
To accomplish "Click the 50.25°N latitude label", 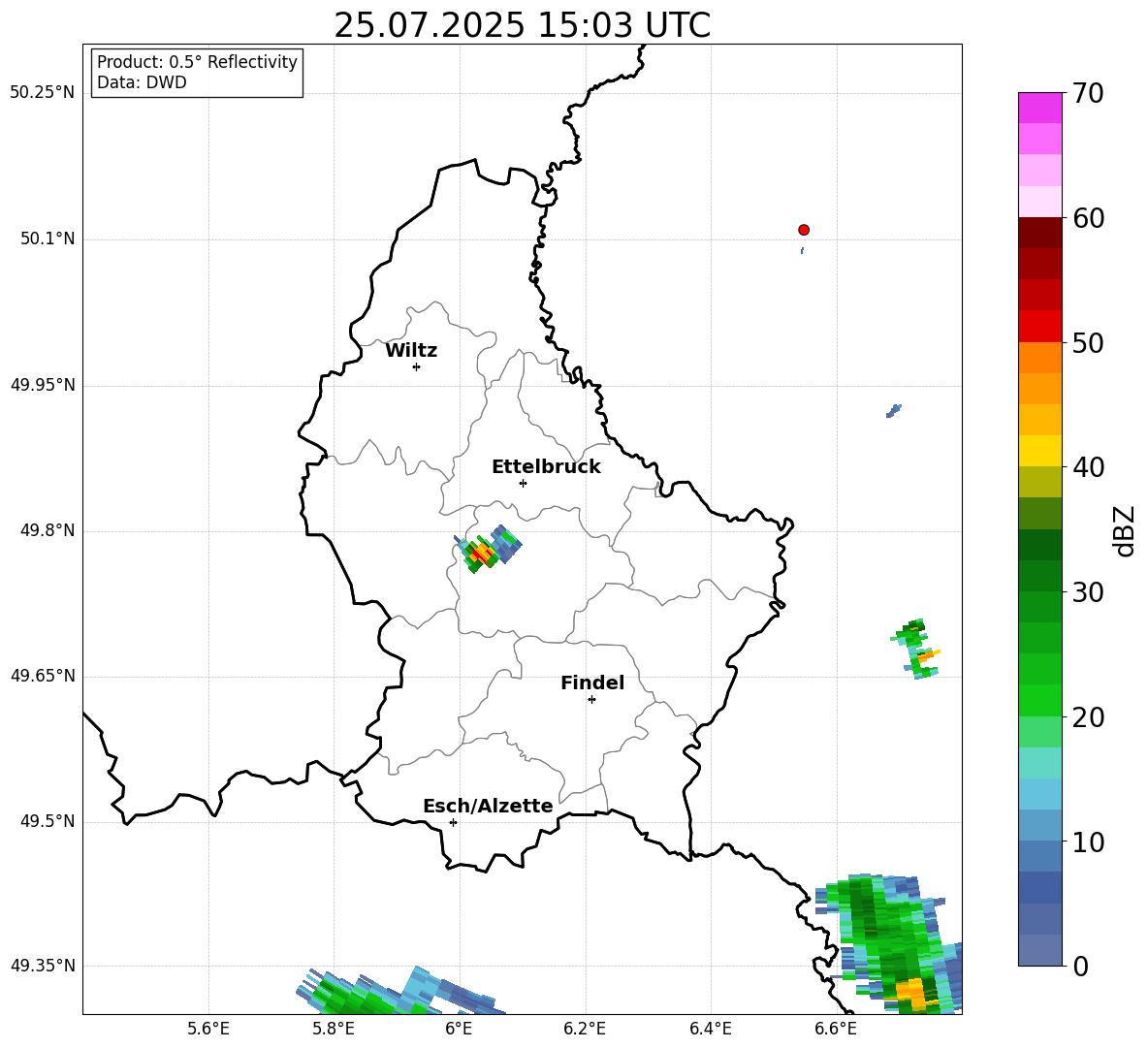I will click(x=42, y=93).
